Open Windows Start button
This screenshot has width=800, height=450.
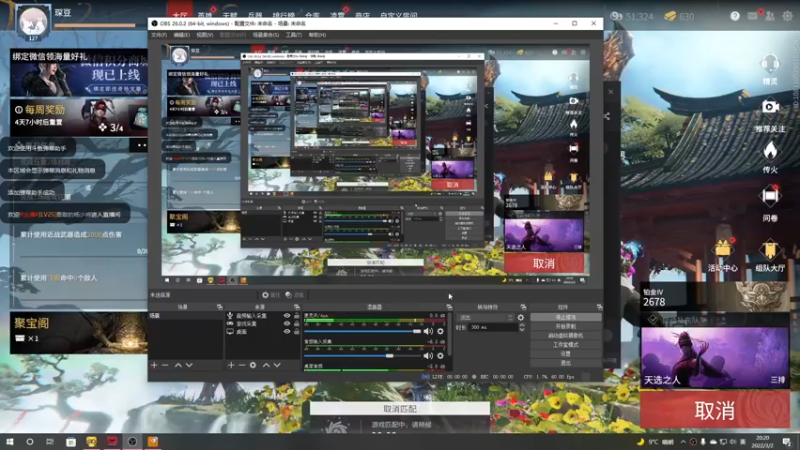[x=10, y=442]
